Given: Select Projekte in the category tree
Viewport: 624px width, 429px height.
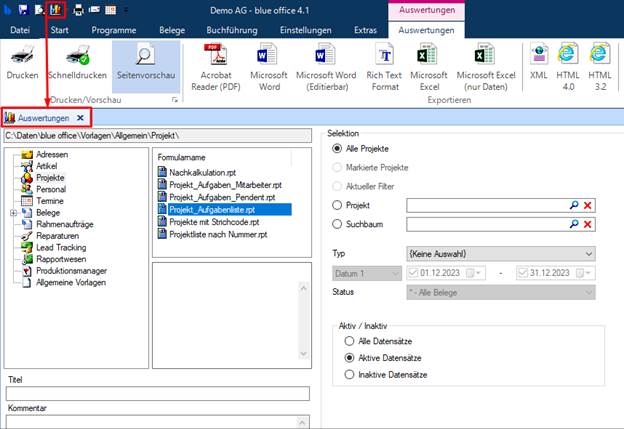Looking at the screenshot, I should click(x=50, y=177).
